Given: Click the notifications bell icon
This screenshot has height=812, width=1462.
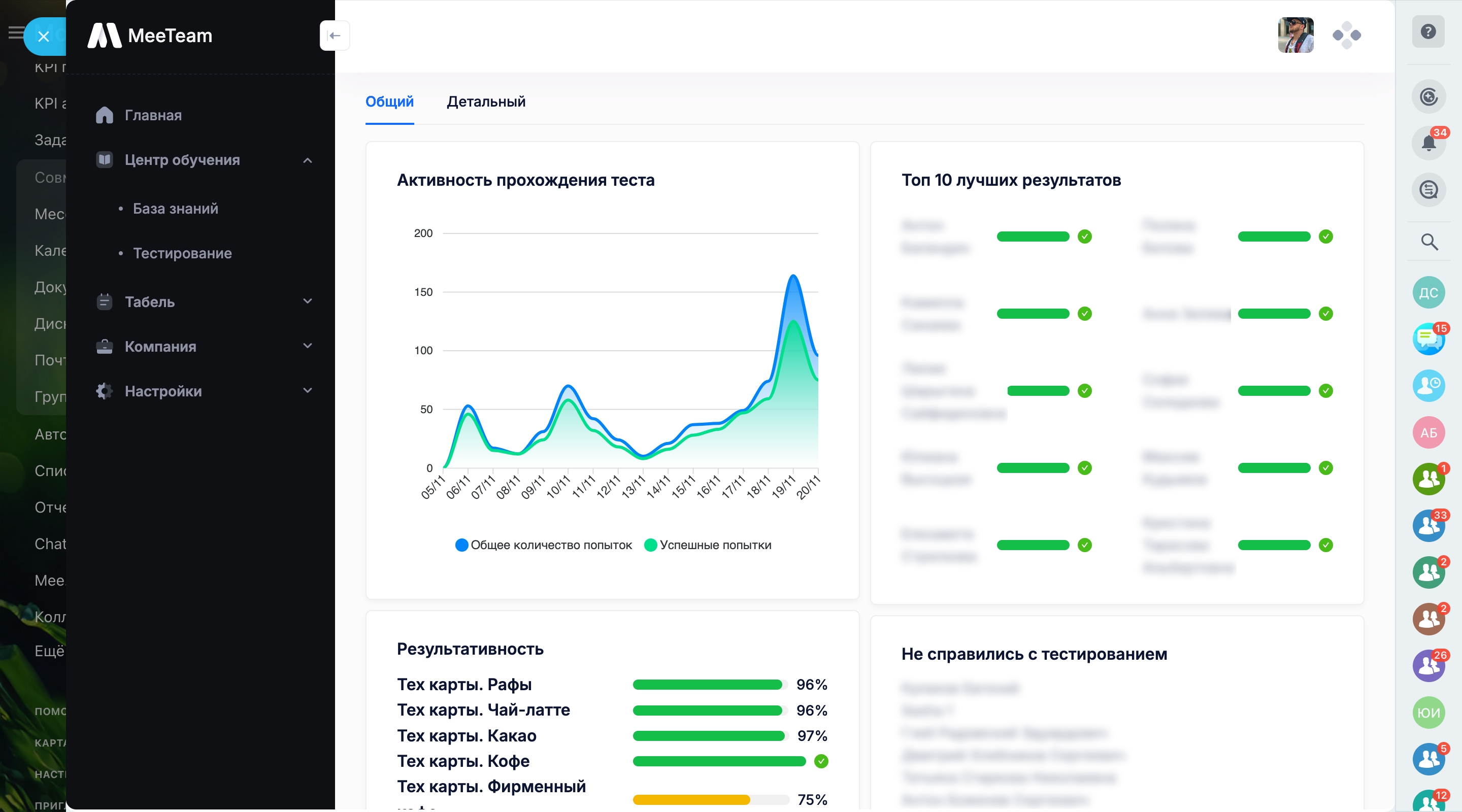Looking at the screenshot, I should [1428, 143].
